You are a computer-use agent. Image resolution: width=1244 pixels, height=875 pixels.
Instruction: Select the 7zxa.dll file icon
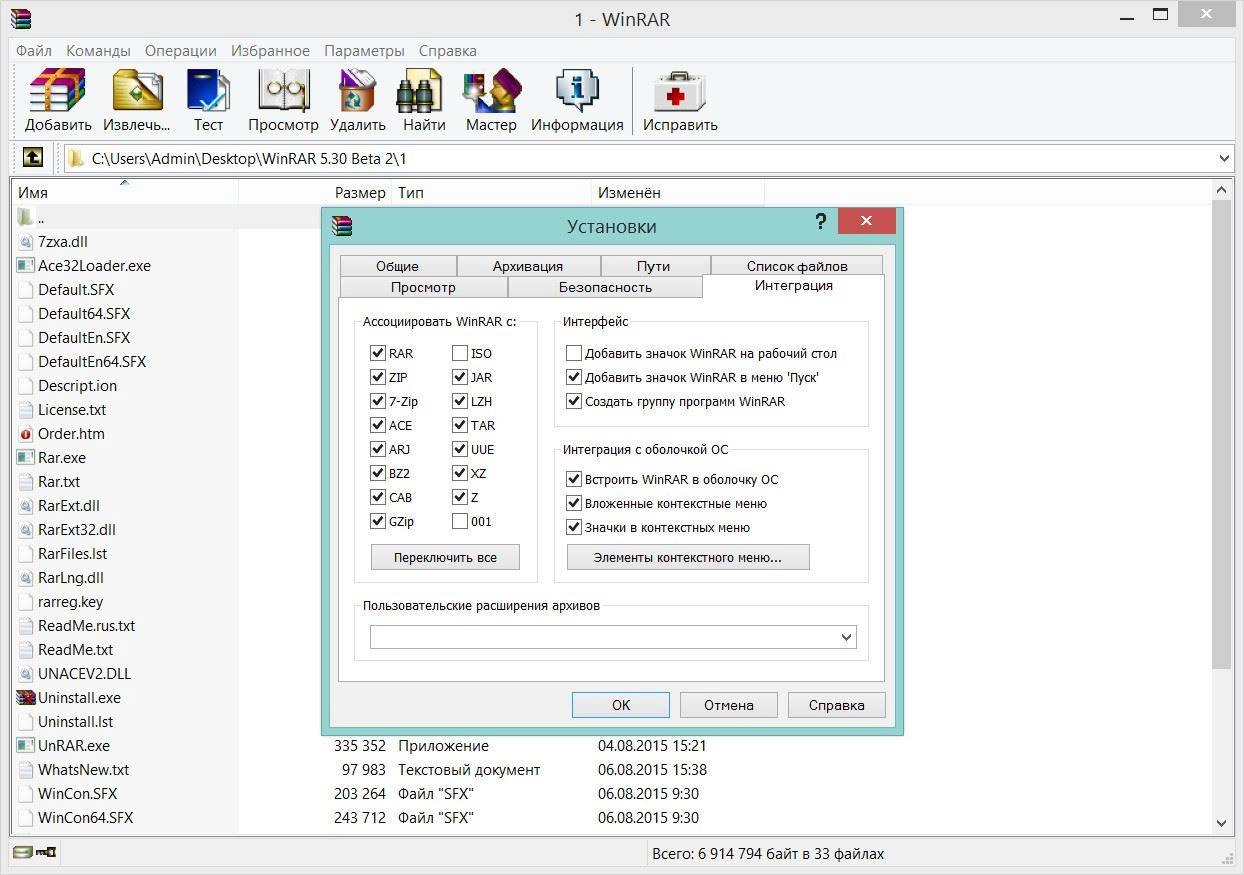click(26, 242)
